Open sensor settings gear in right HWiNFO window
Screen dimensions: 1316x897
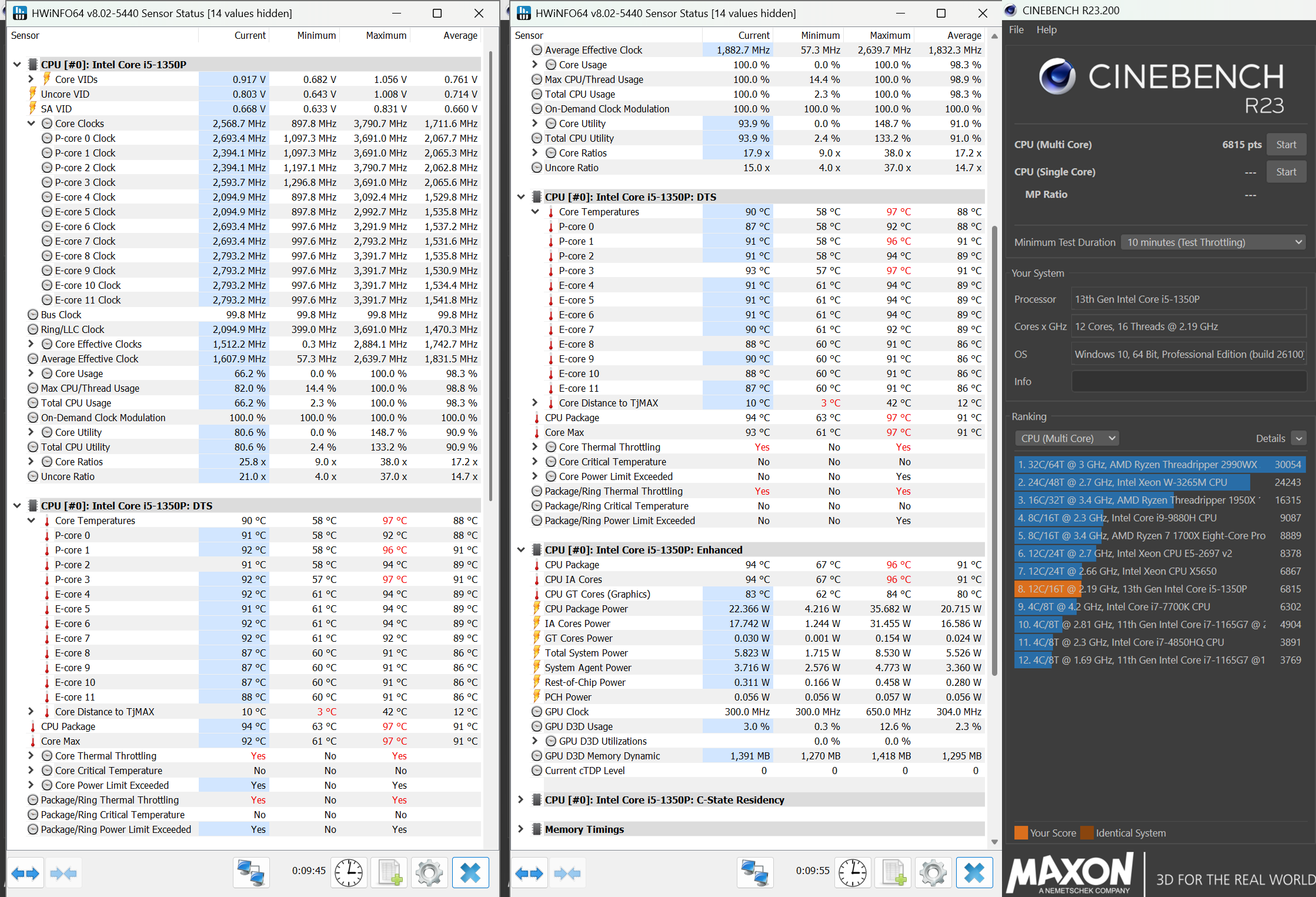933,872
